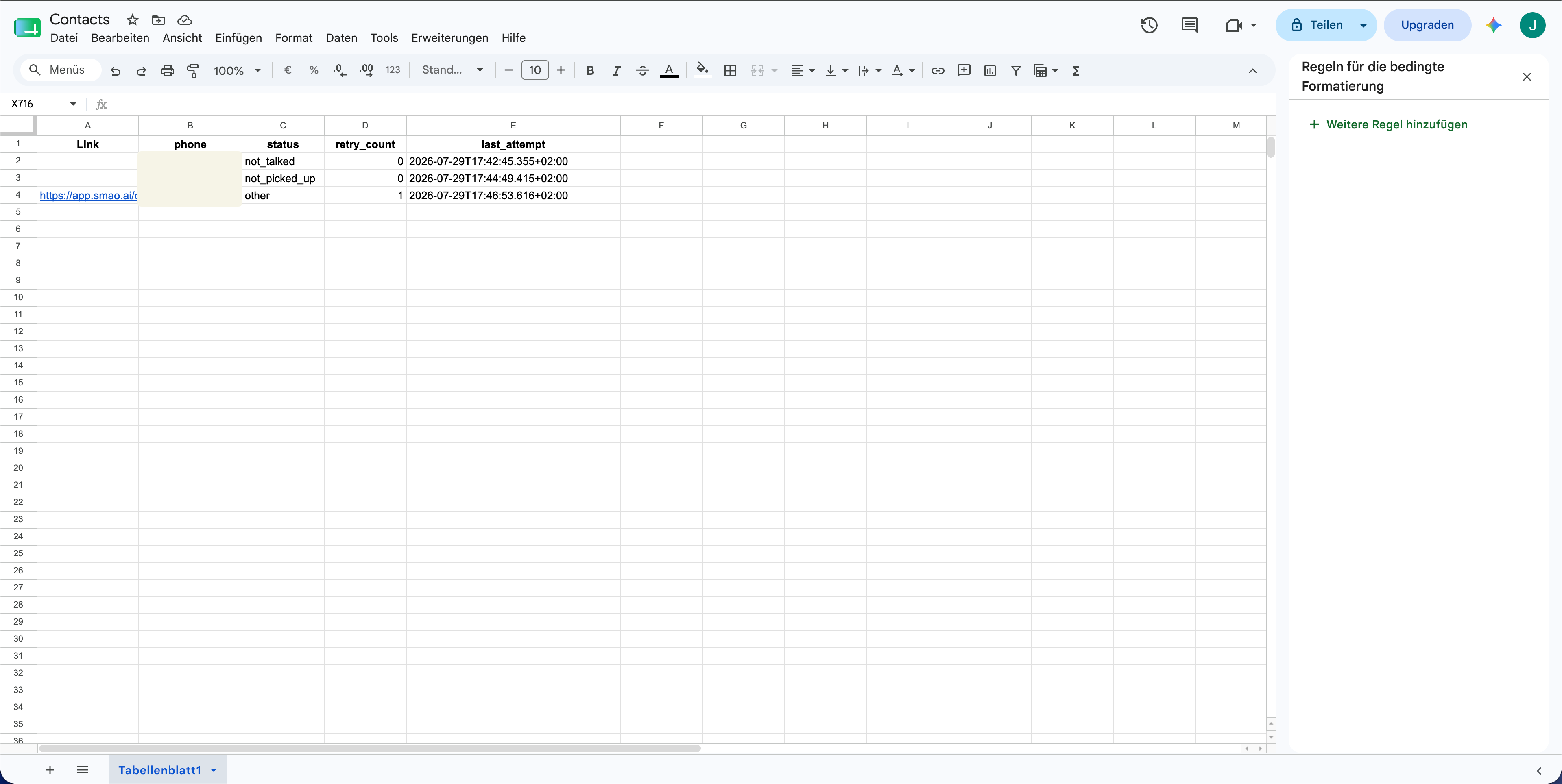
Task: Format as percent icon
Action: (314, 70)
